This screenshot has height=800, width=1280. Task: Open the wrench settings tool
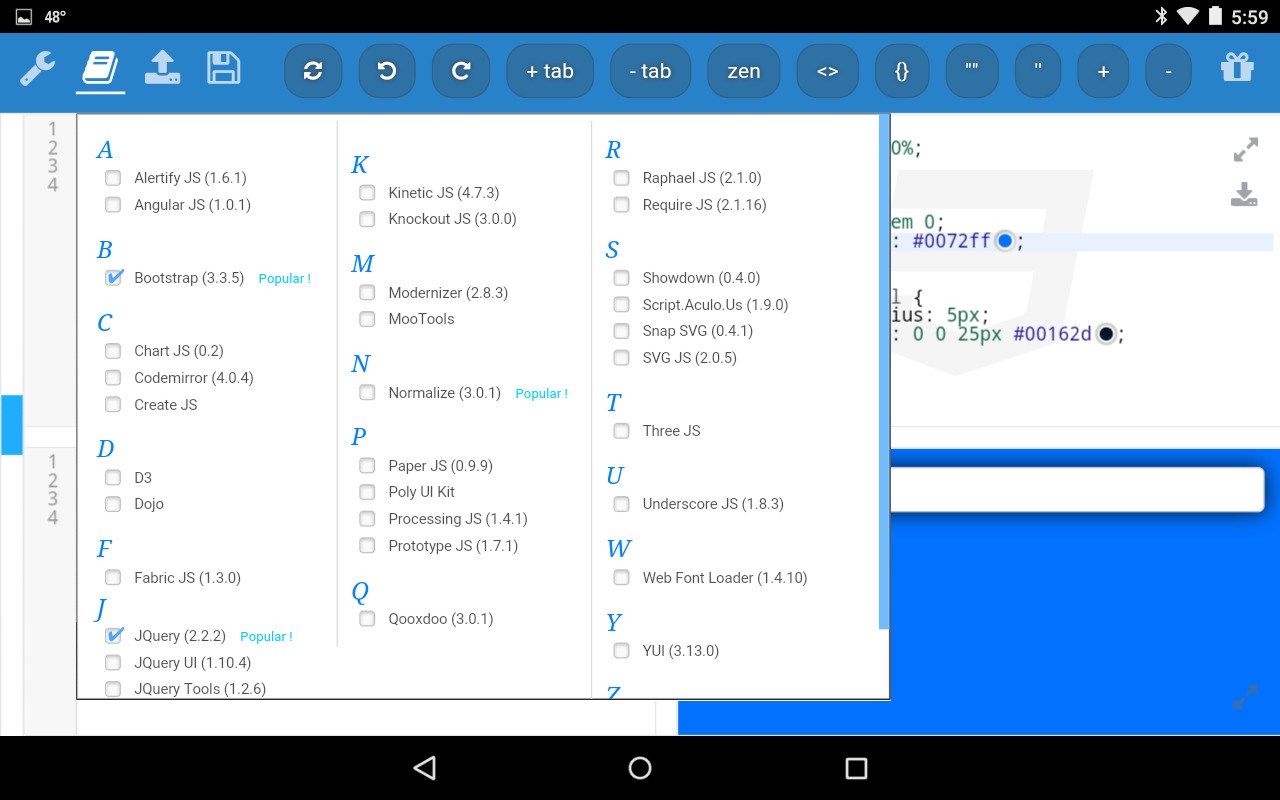pos(38,70)
